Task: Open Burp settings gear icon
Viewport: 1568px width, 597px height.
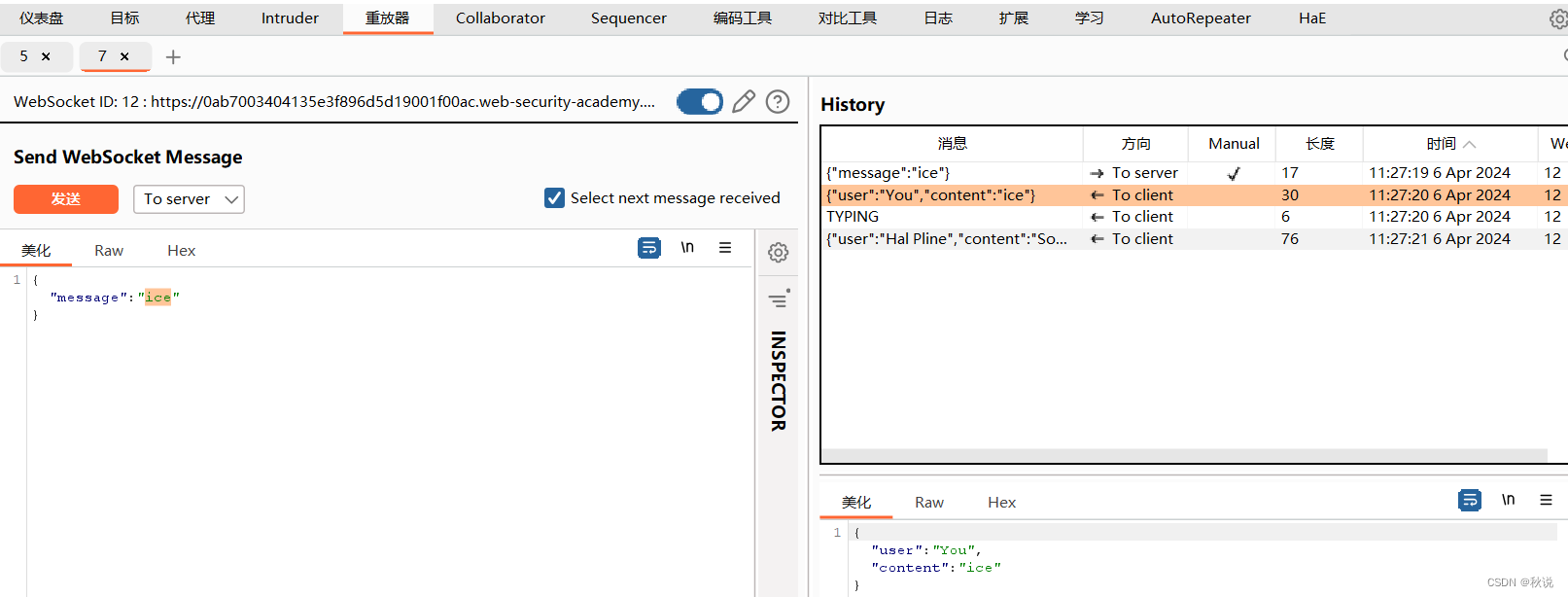Action: (1557, 18)
